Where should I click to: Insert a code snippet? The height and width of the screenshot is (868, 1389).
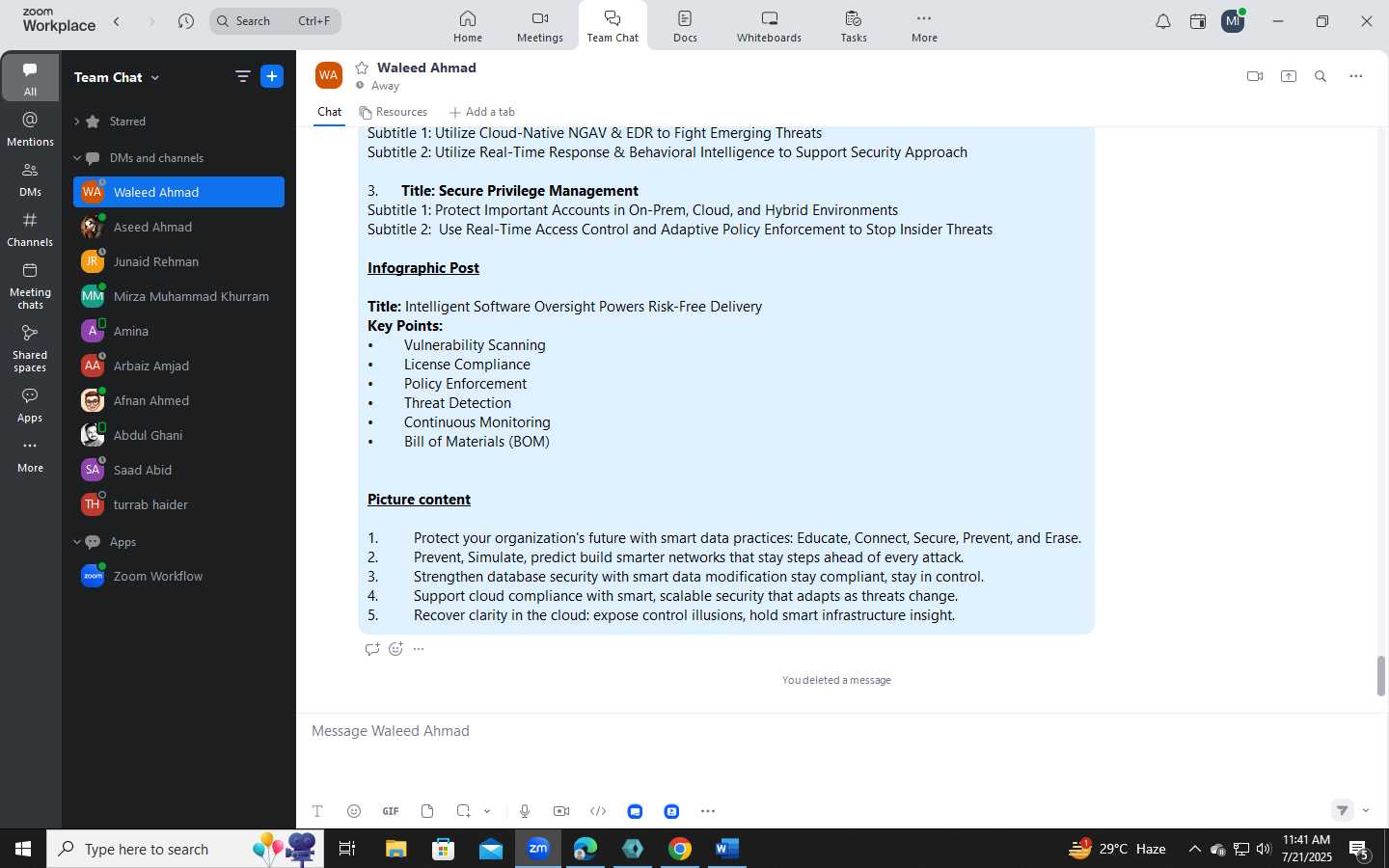pyautogui.click(x=598, y=811)
